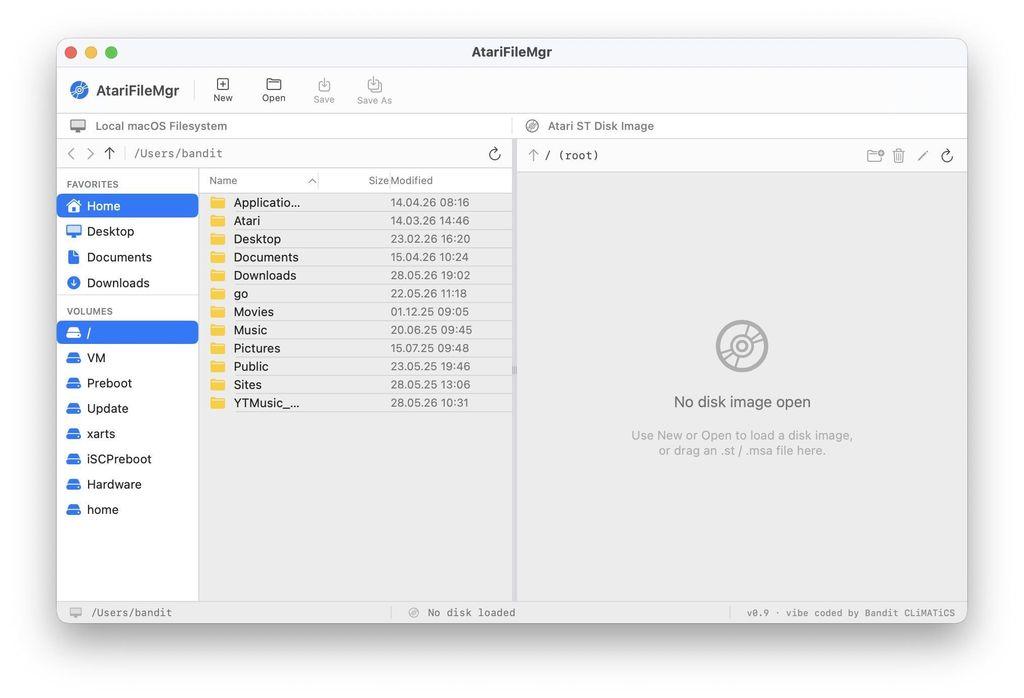1024x698 pixels.
Task: Click the Save toolbar icon
Action: pyautogui.click(x=324, y=85)
